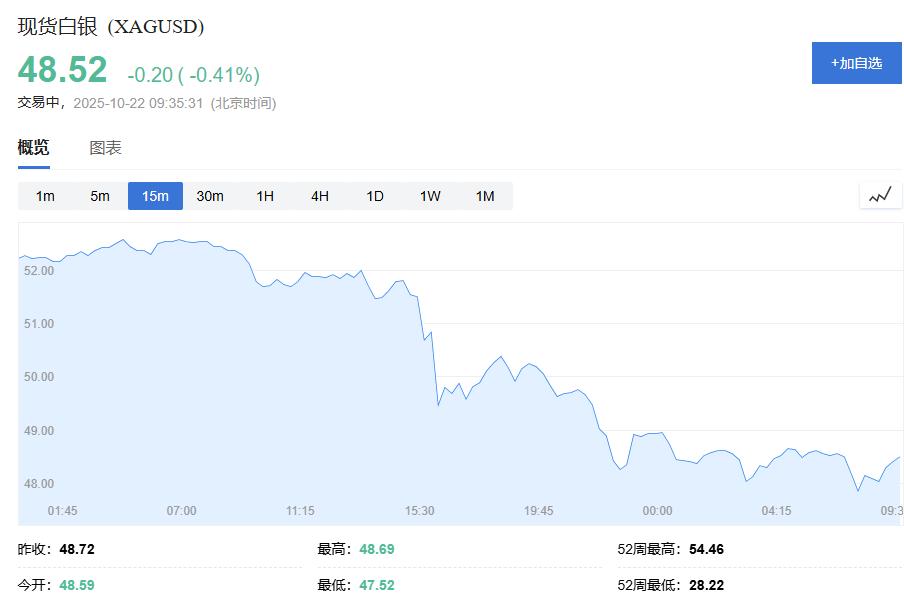The height and width of the screenshot is (598, 904).
Task: Choose the active 15m interval
Action: 155,196
